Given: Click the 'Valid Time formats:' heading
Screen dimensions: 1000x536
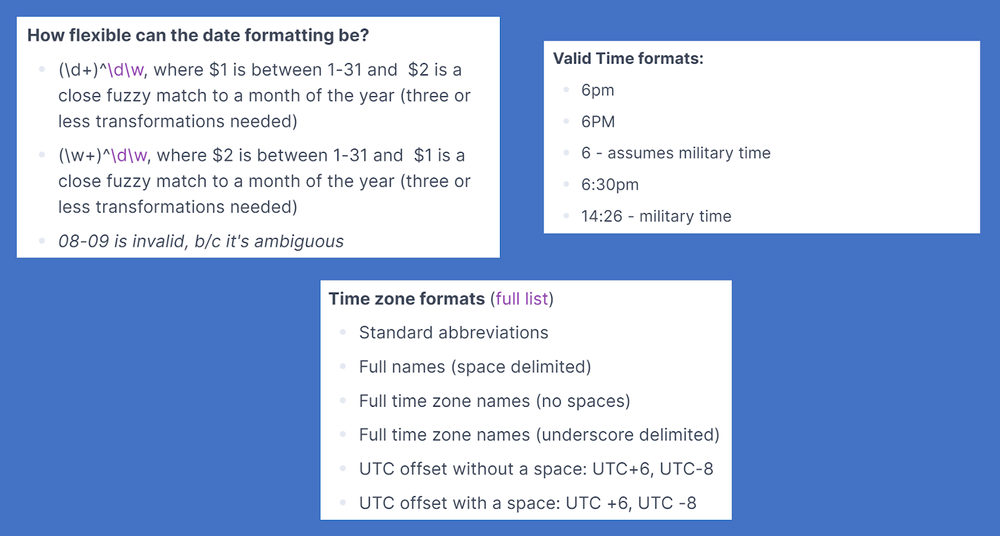Looking at the screenshot, I should tap(628, 59).
